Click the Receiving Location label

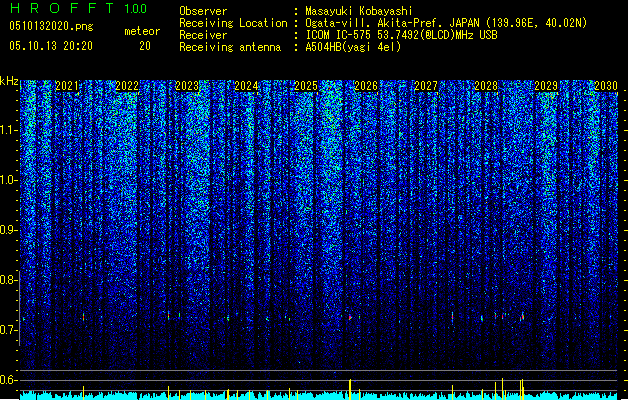233,23
